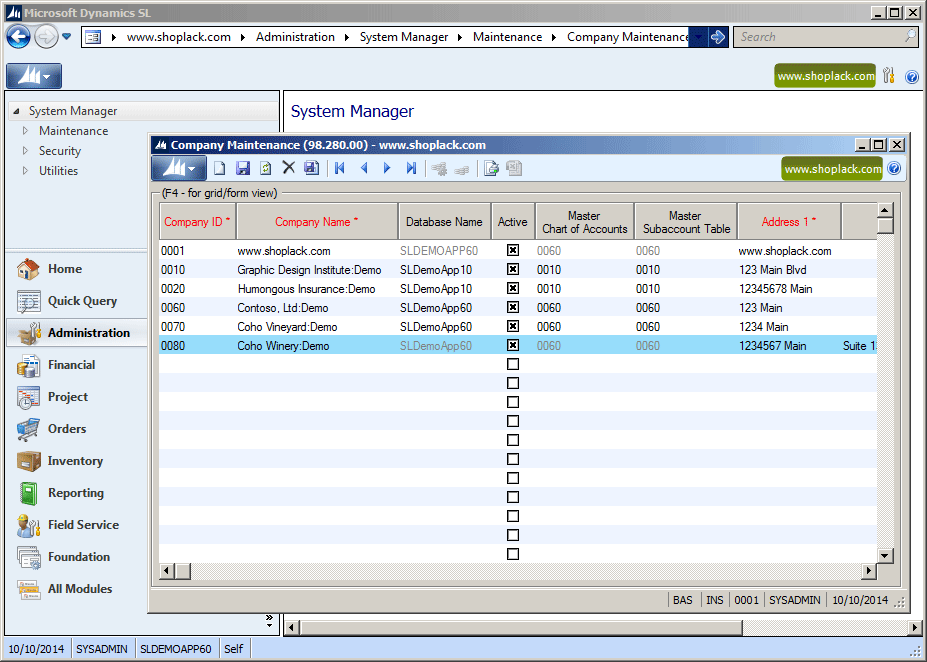Click the breadcrumb menu list icon
The height and width of the screenshot is (662, 927).
[x=93, y=37]
